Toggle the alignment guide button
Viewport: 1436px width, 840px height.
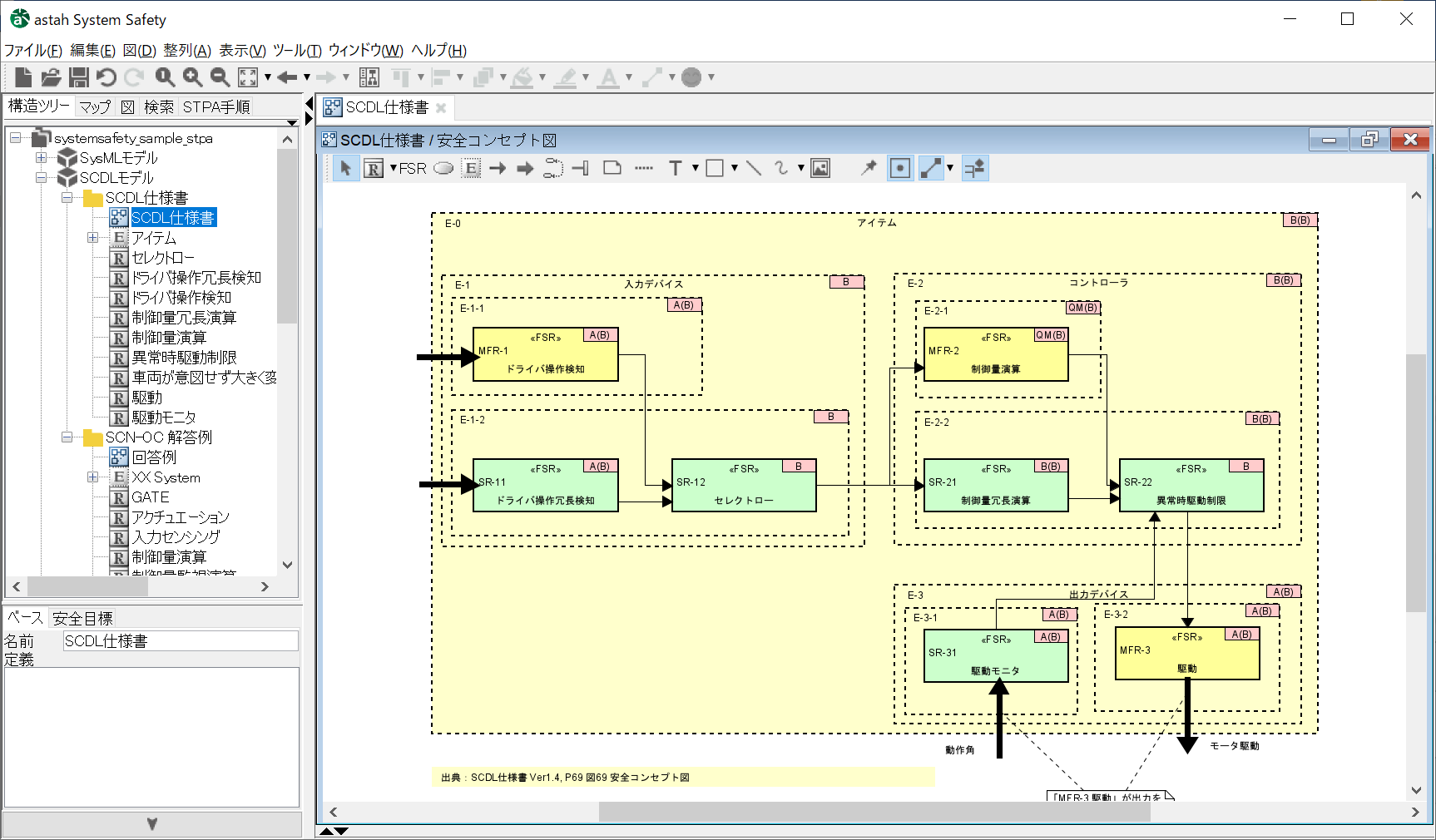[x=974, y=168]
